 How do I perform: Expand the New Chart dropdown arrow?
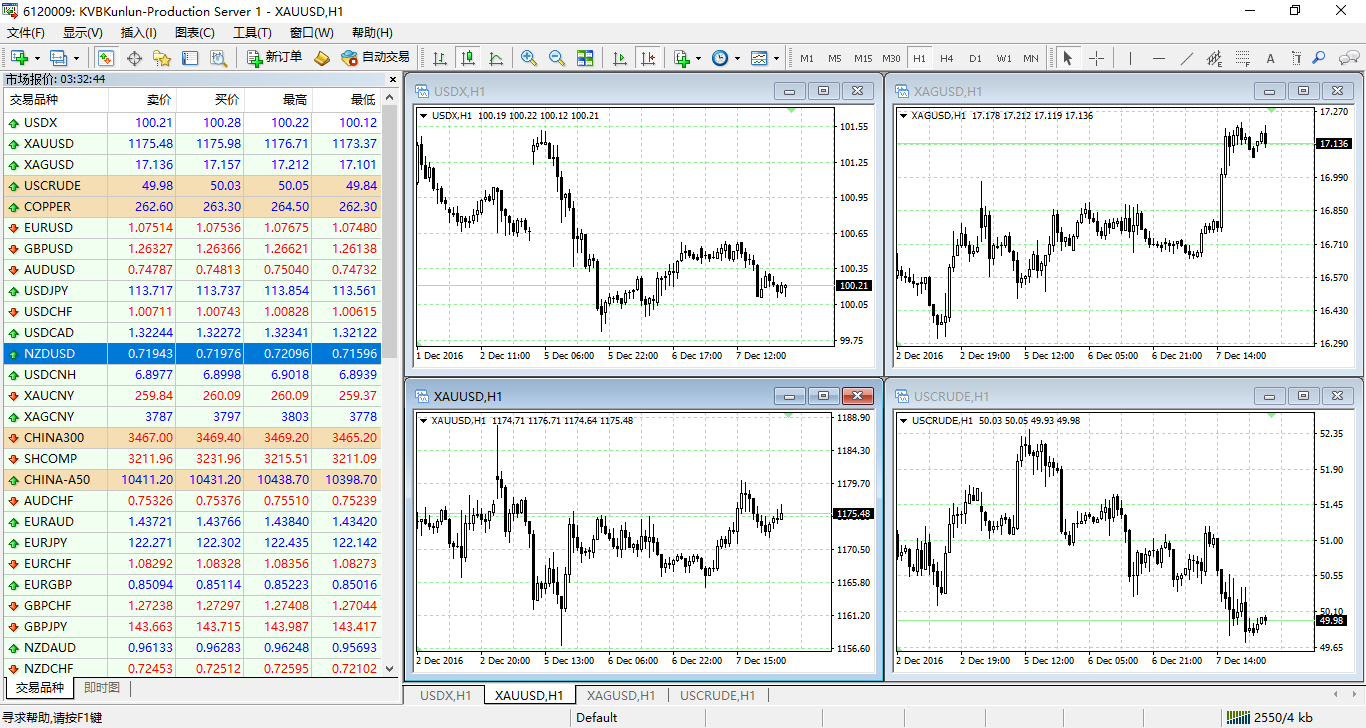35,58
